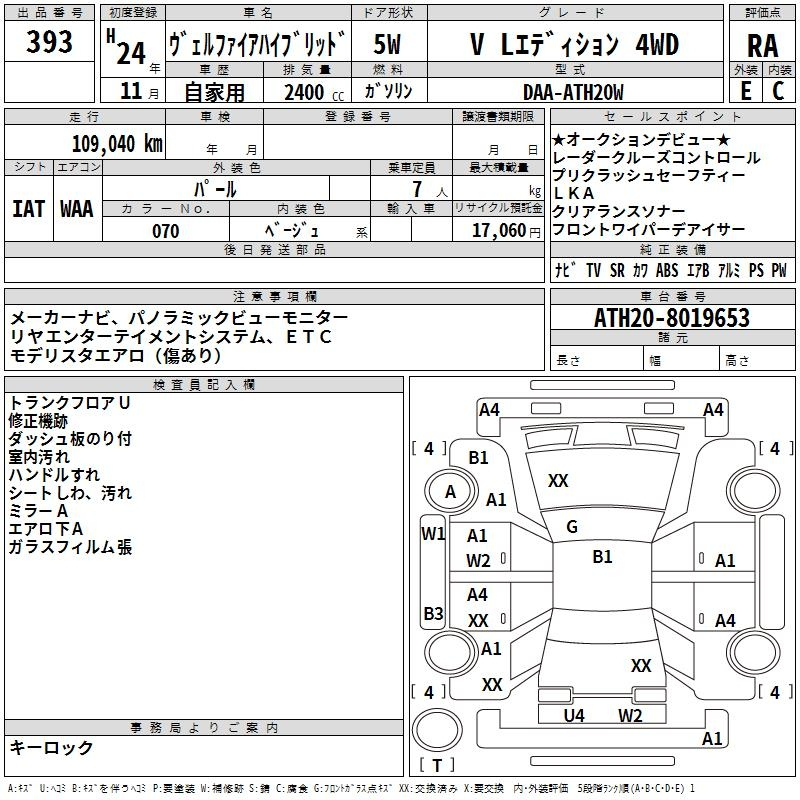Click the IAT shift type cell
Image resolution: width=800 pixels, height=800 pixels.
[x=28, y=208]
